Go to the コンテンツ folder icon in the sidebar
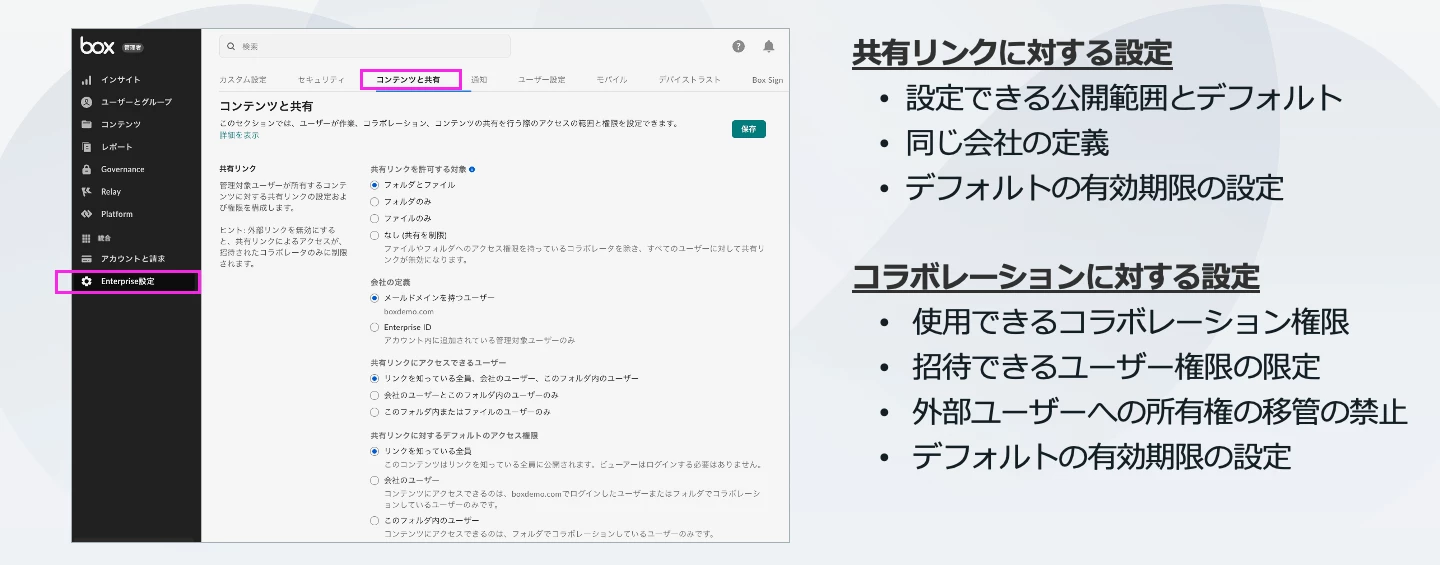1440x565 pixels. click(87, 124)
